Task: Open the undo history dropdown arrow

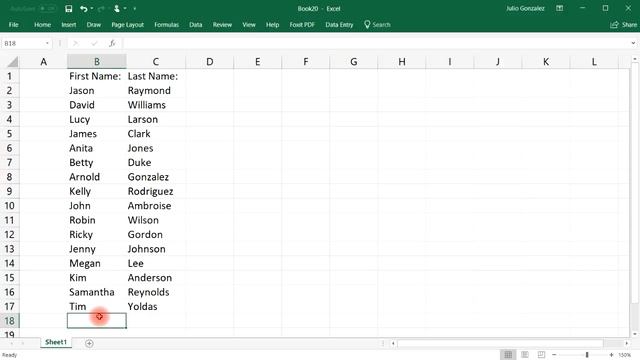Action: [92, 9]
